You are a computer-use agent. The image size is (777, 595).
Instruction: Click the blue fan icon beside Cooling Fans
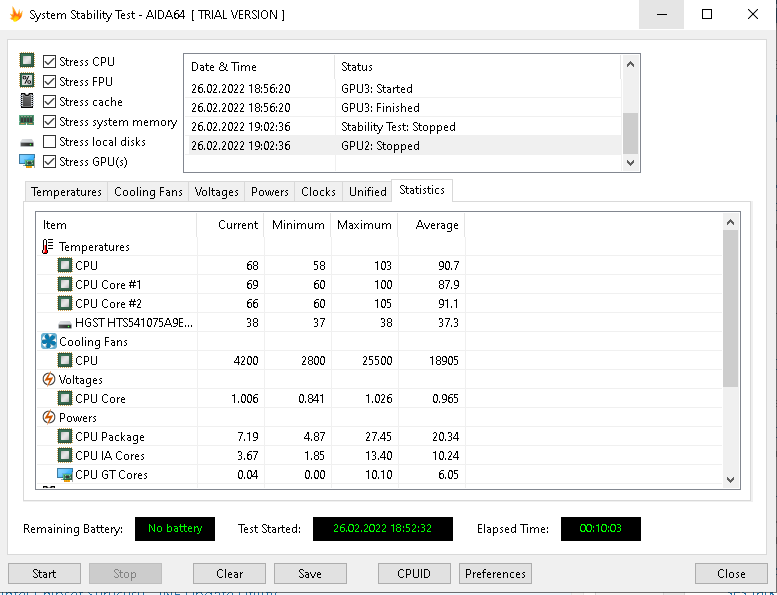49,341
